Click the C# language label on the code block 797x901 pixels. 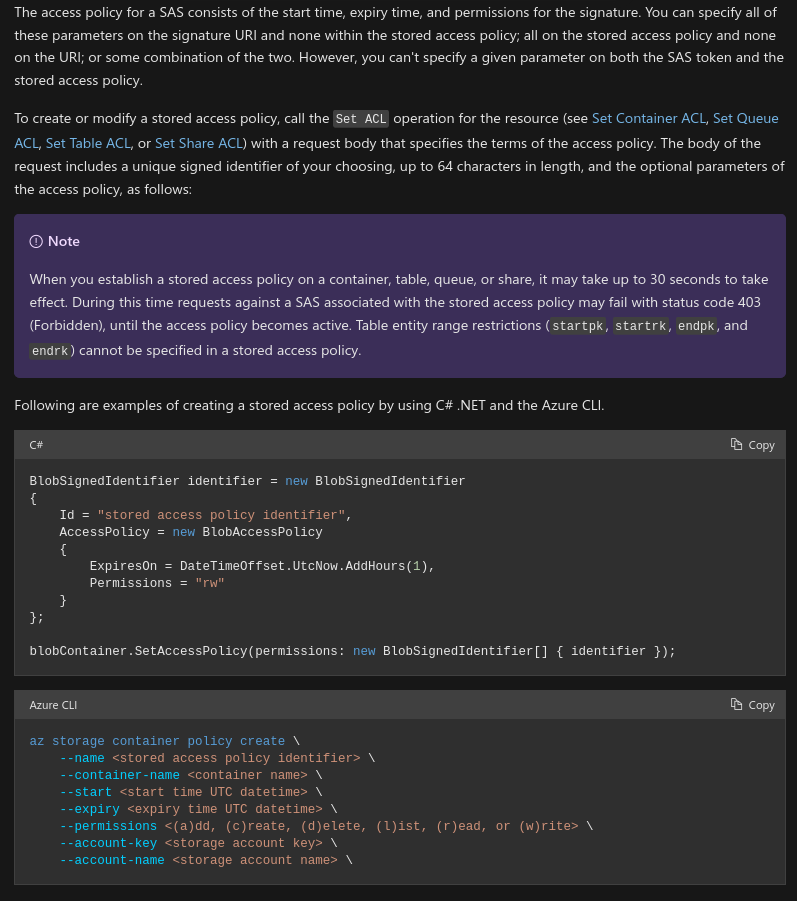tap(36, 445)
